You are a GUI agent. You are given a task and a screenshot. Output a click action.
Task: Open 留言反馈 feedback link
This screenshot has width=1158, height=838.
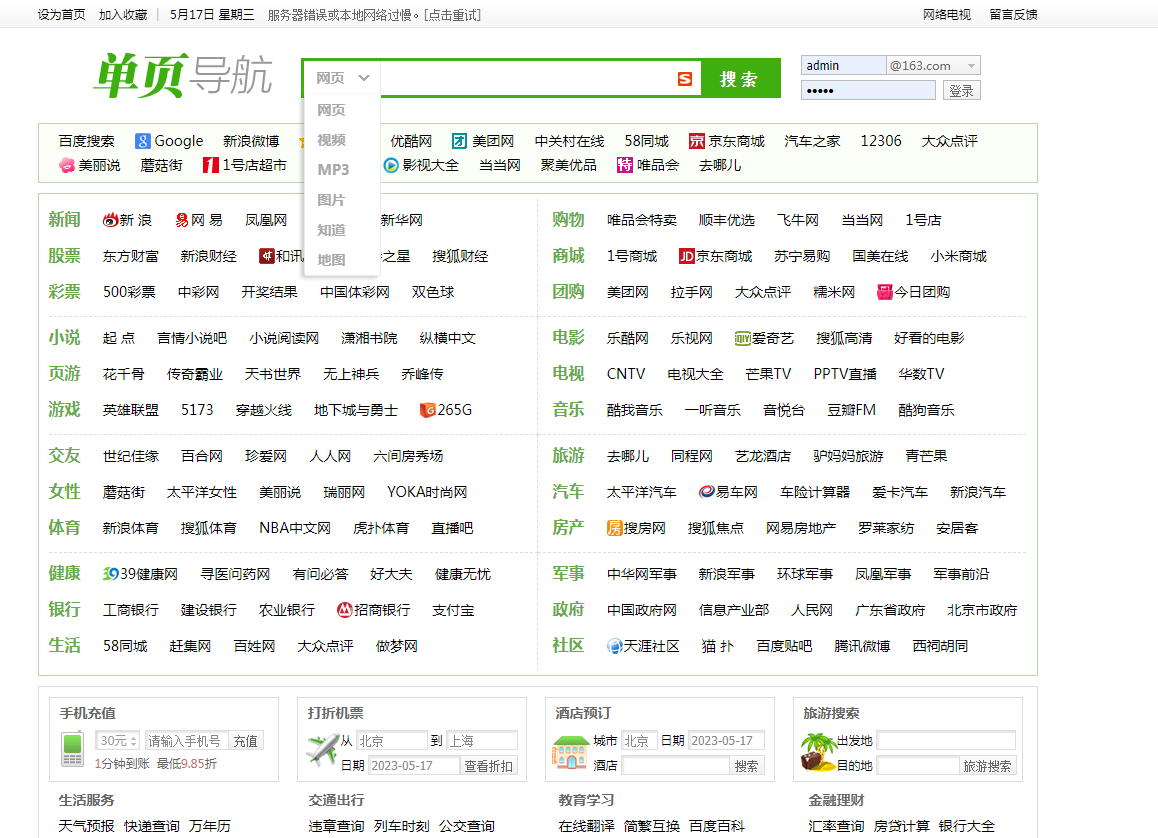(1013, 15)
